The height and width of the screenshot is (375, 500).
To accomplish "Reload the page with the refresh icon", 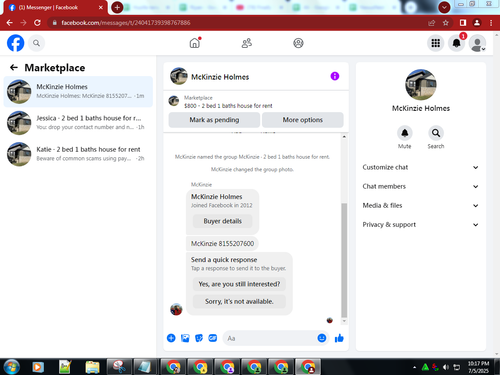I will pos(37,23).
